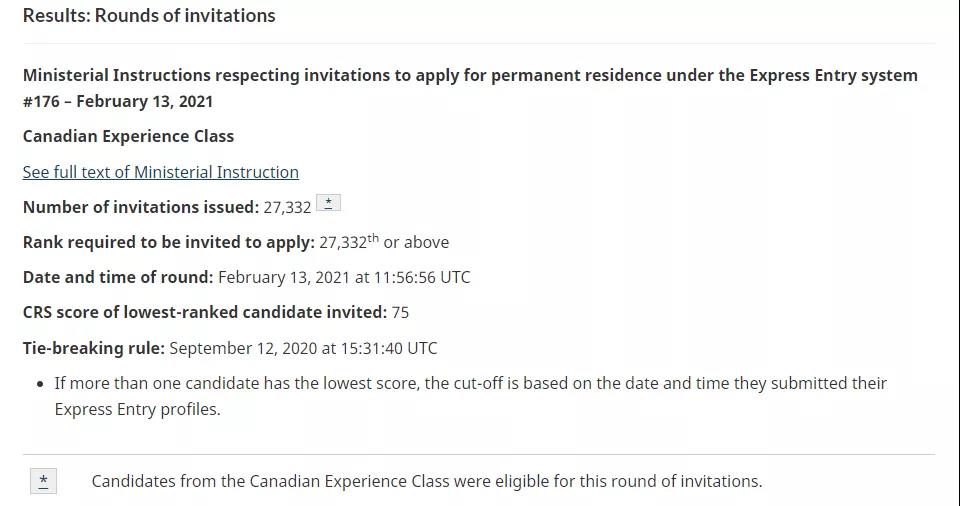Click "Rank required to be invited to apply" label
This screenshot has height=506, width=960.
[168, 242]
